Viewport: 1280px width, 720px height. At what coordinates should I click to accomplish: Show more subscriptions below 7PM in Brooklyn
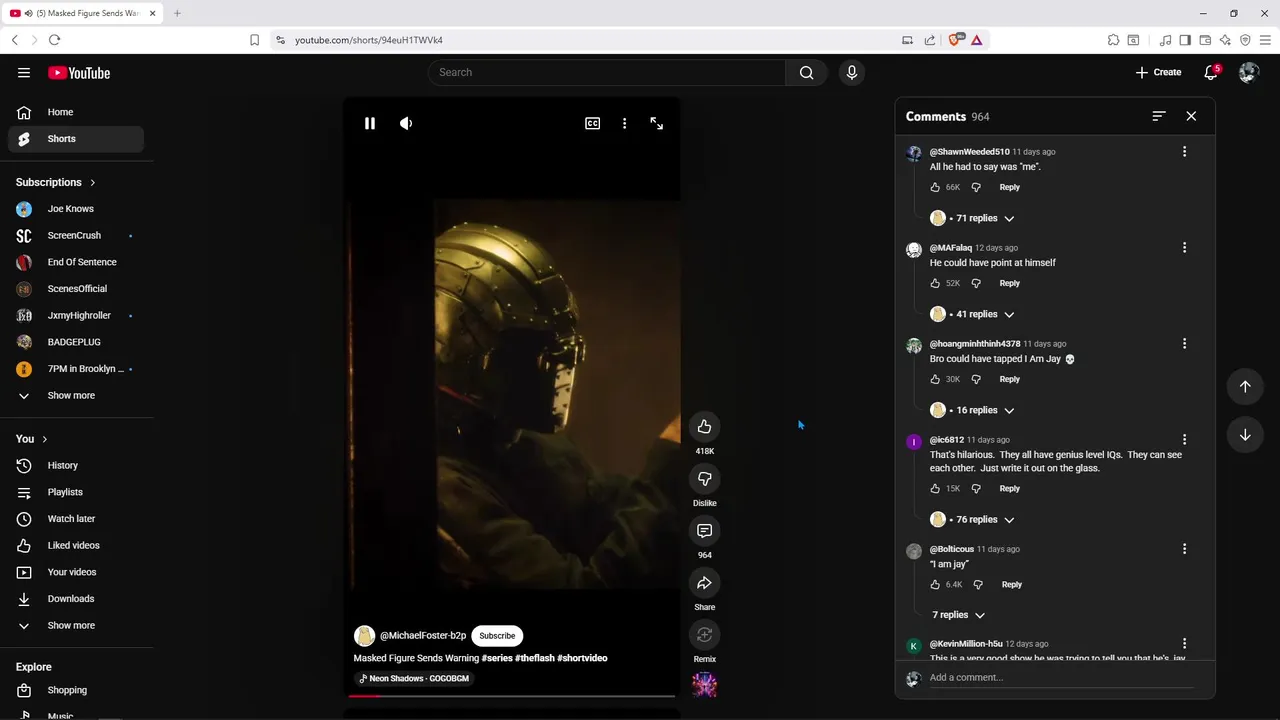tap(76, 396)
